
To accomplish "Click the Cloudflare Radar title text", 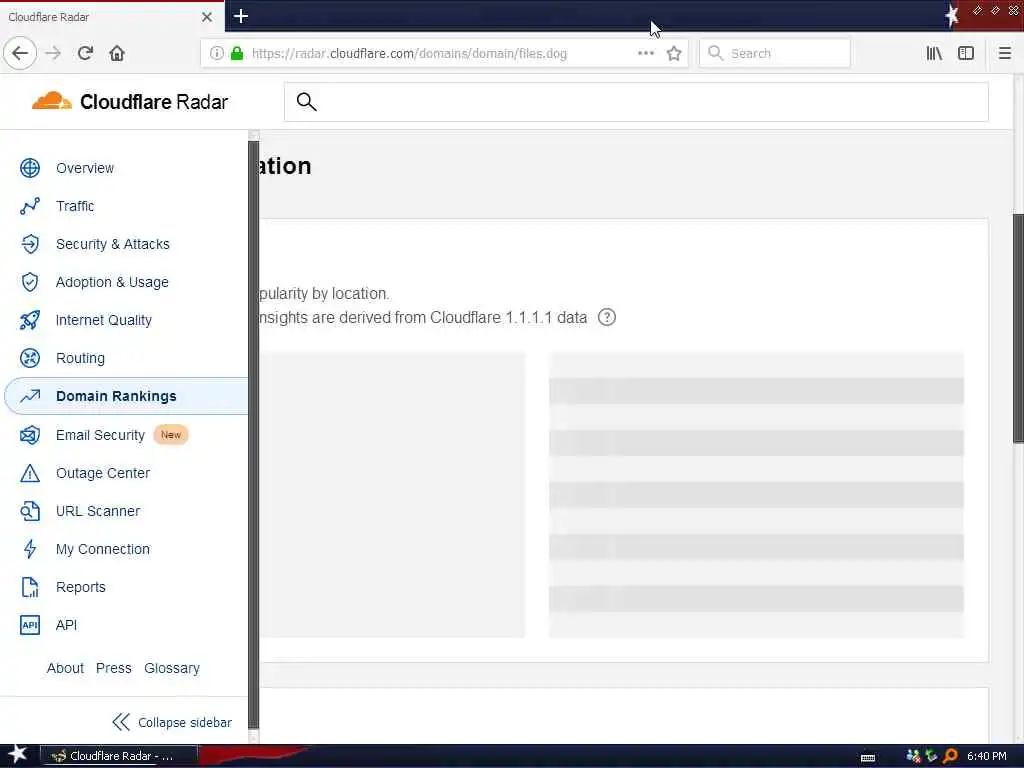I will (153, 102).
